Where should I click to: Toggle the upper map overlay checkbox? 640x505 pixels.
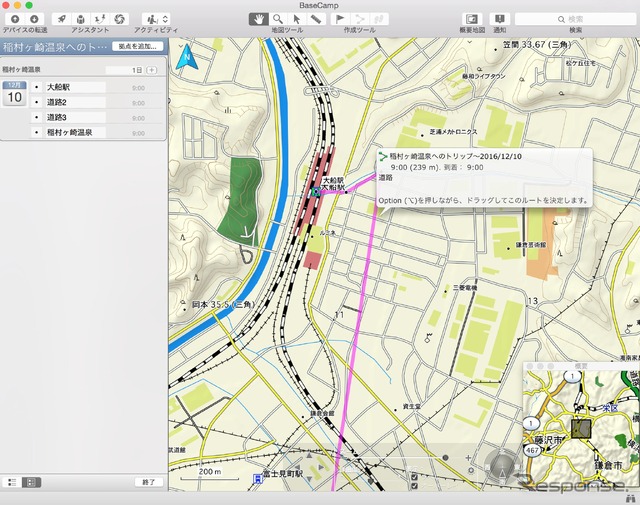[x=414, y=476]
